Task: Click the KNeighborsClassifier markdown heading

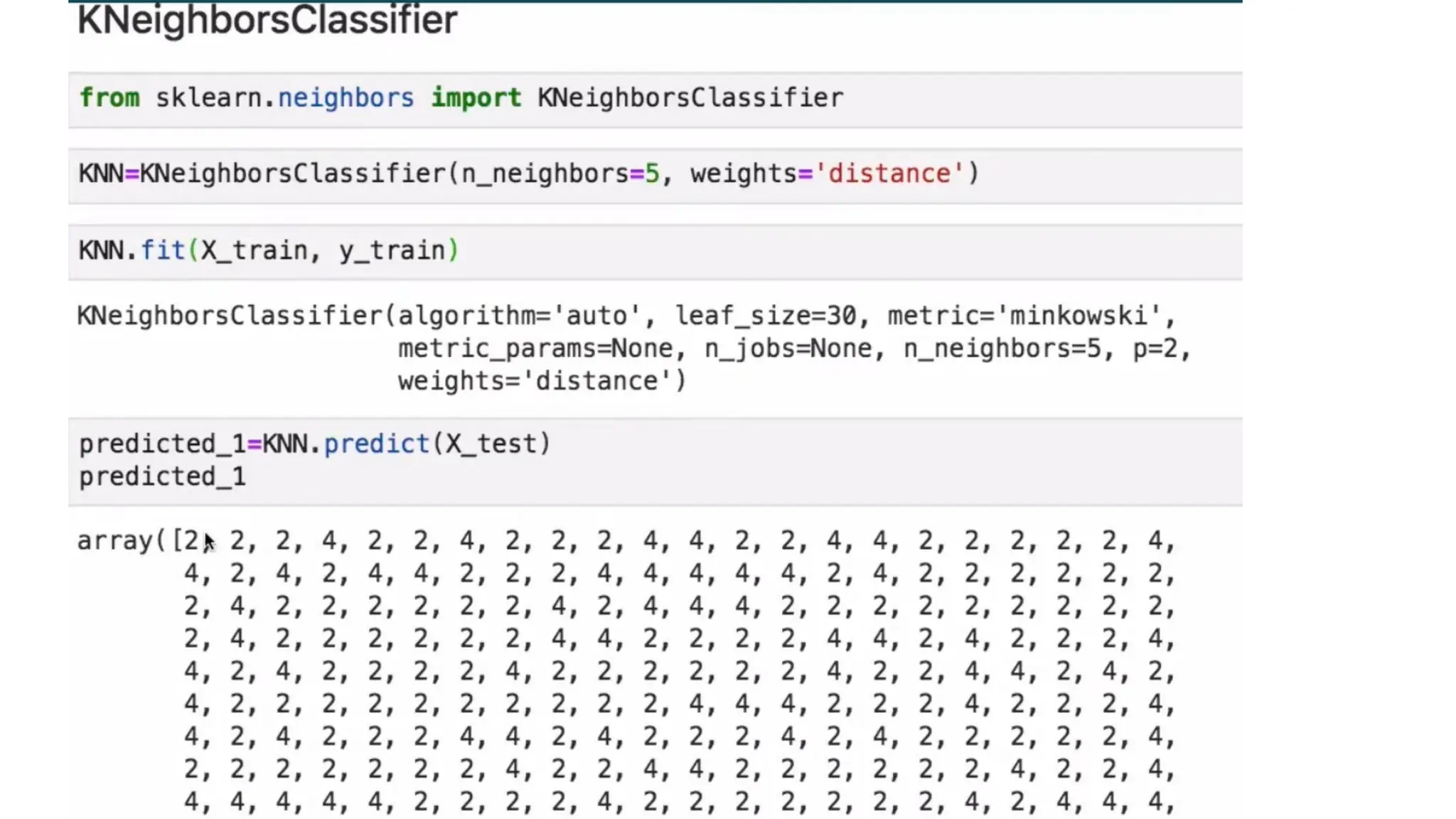Action: (267, 20)
